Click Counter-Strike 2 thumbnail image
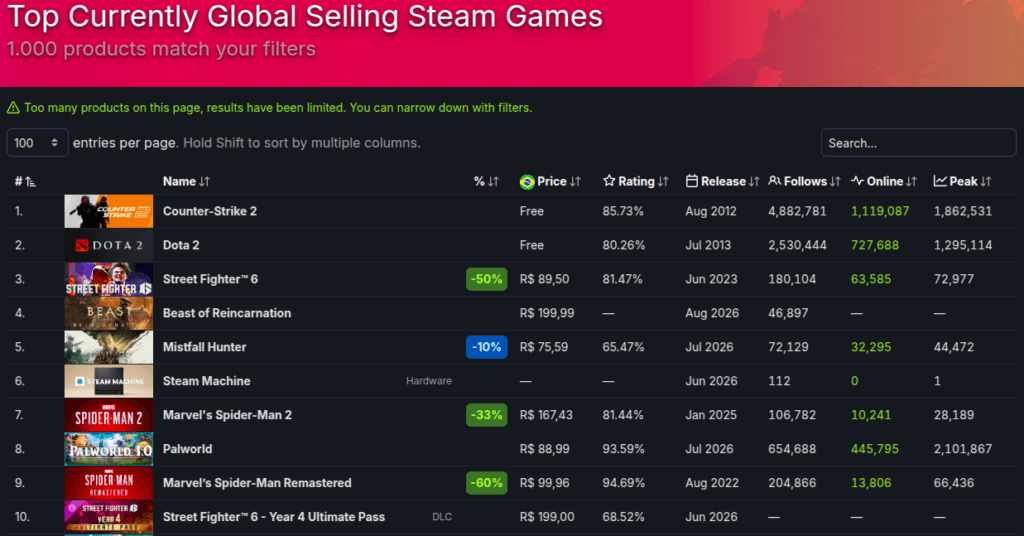This screenshot has width=1024, height=536. (x=108, y=211)
